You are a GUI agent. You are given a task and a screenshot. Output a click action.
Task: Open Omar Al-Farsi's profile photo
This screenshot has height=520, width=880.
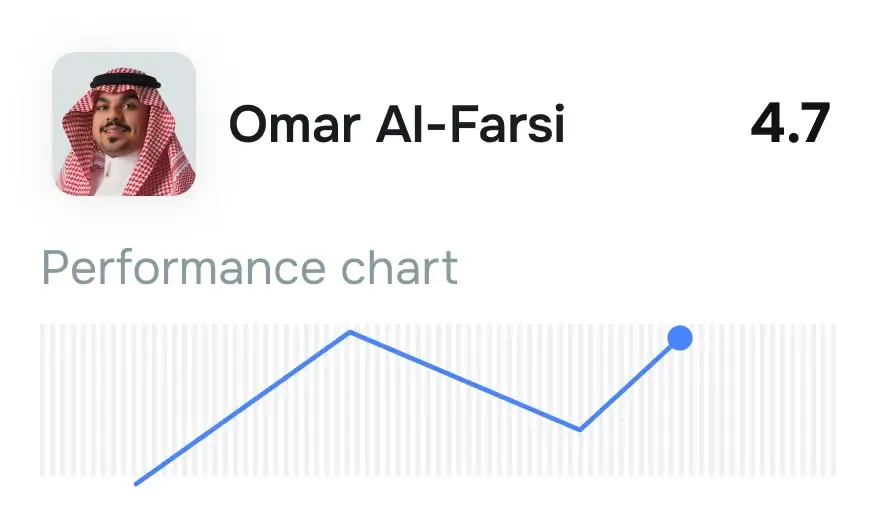coord(123,124)
